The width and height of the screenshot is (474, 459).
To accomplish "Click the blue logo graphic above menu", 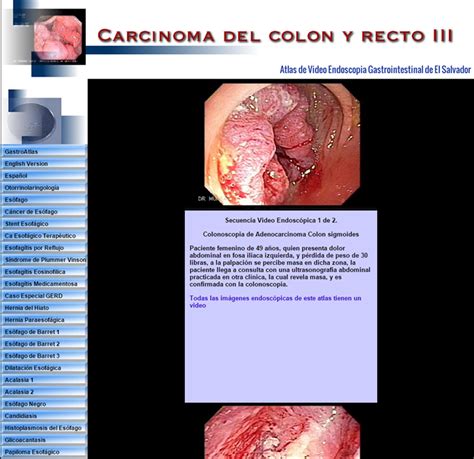I will tap(45, 117).
